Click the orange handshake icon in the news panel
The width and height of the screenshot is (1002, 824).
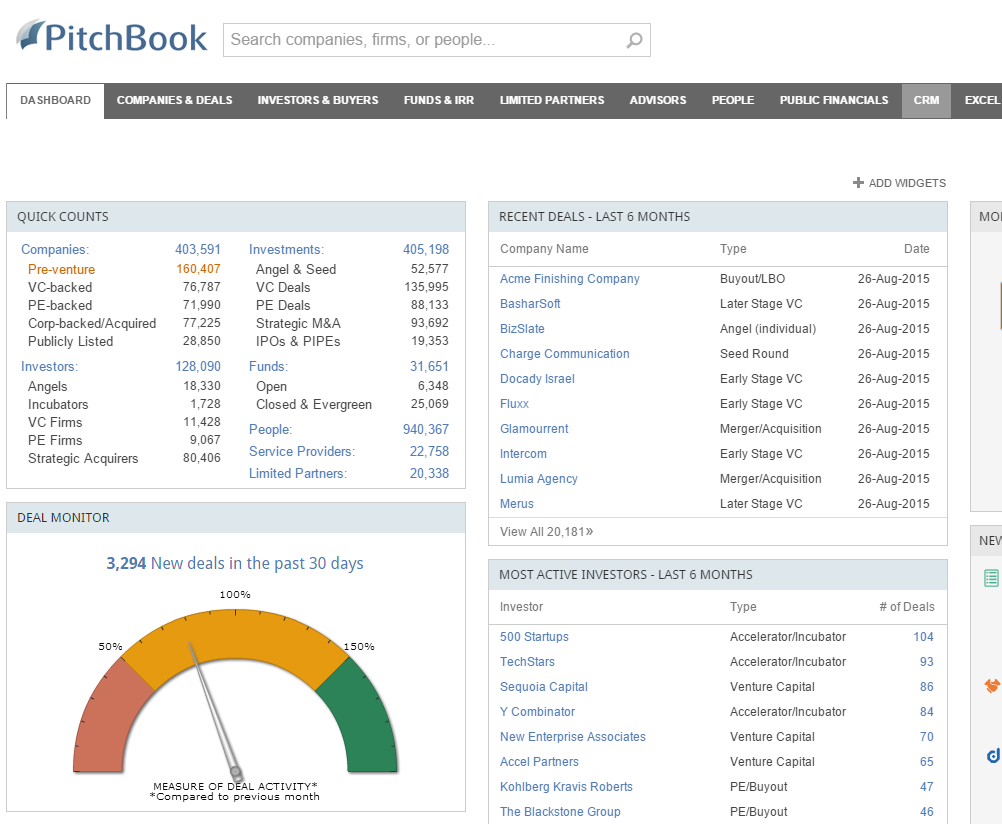tap(991, 684)
